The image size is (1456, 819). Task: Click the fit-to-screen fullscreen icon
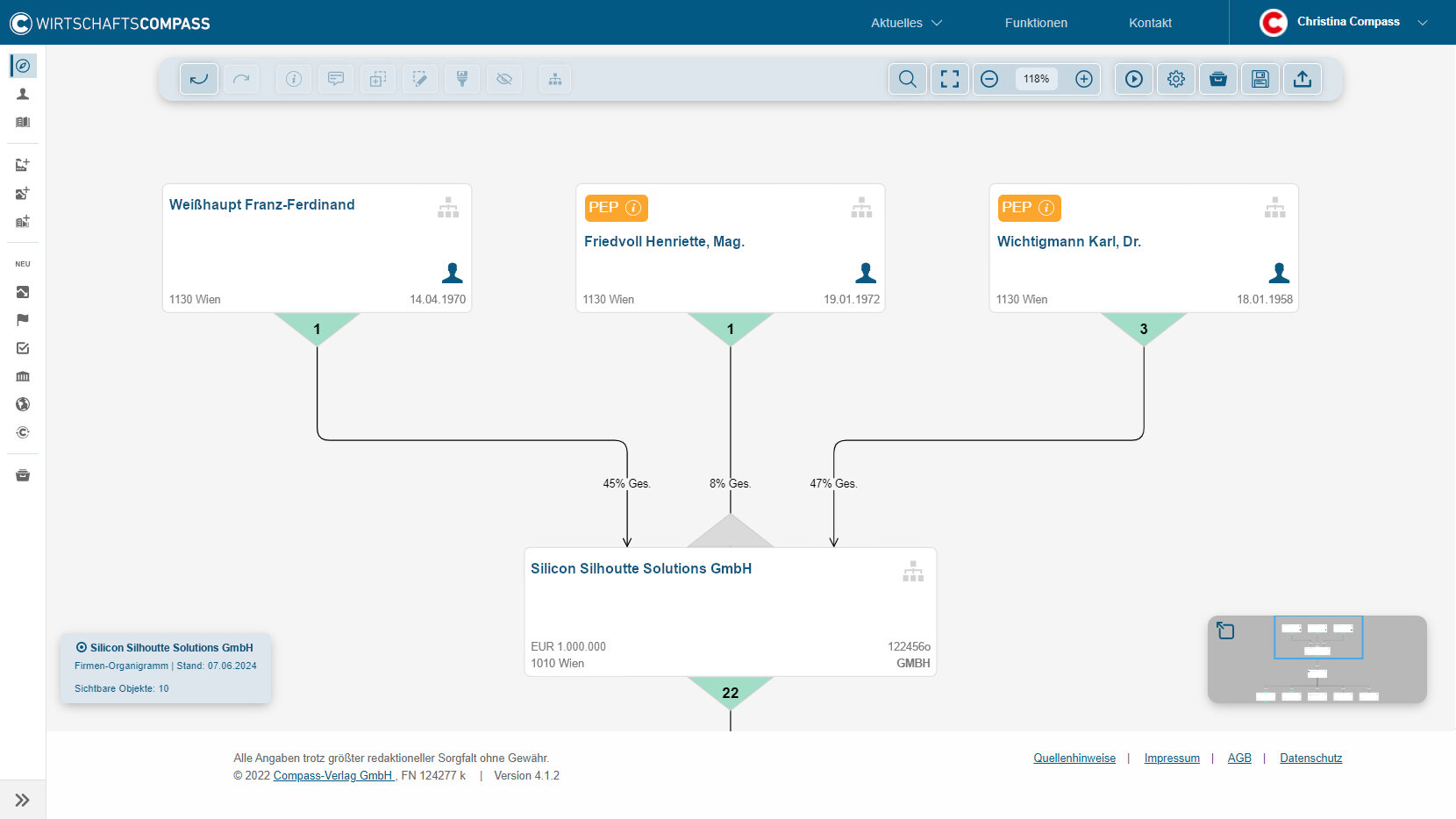point(950,79)
